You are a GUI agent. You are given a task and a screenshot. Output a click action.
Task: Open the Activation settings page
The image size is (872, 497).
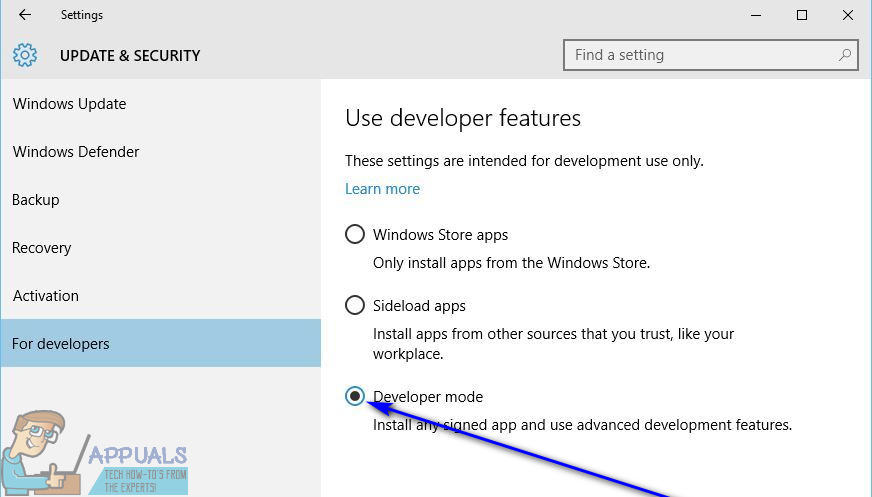(x=46, y=296)
